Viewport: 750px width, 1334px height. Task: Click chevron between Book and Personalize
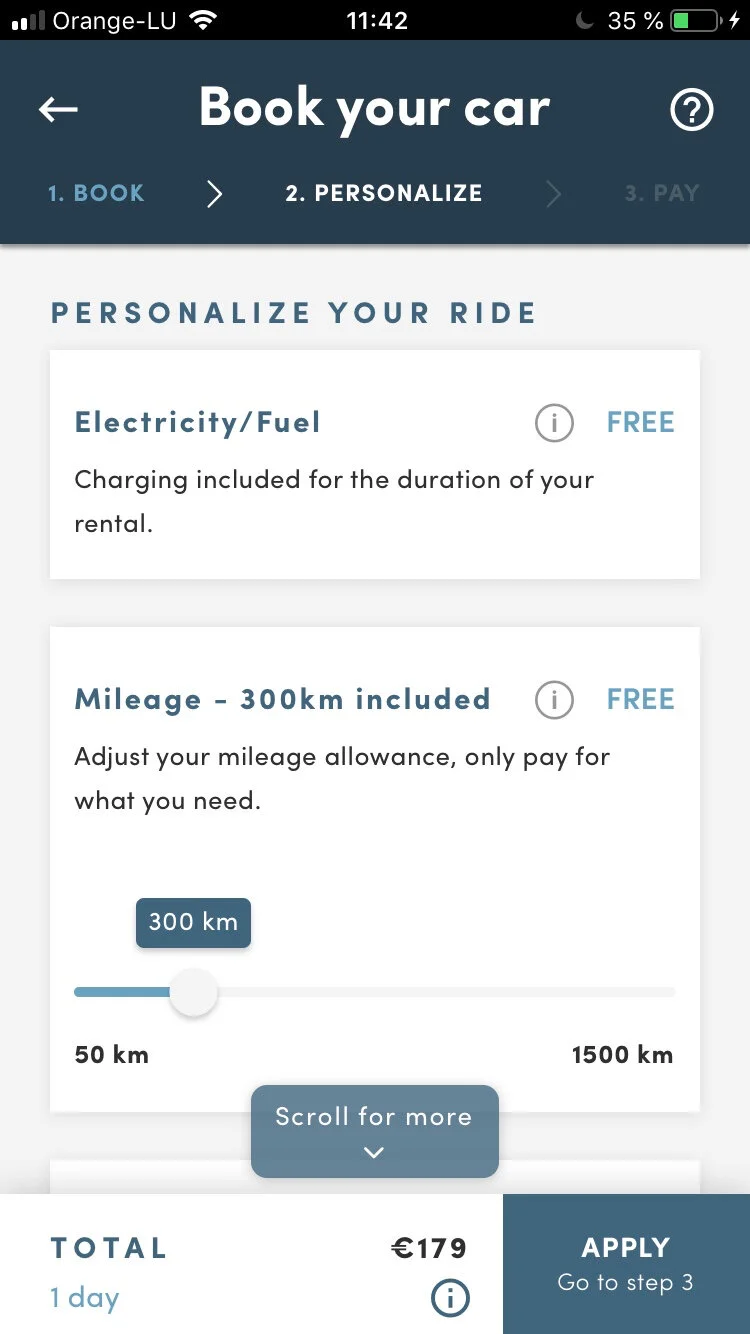pyautogui.click(x=214, y=194)
